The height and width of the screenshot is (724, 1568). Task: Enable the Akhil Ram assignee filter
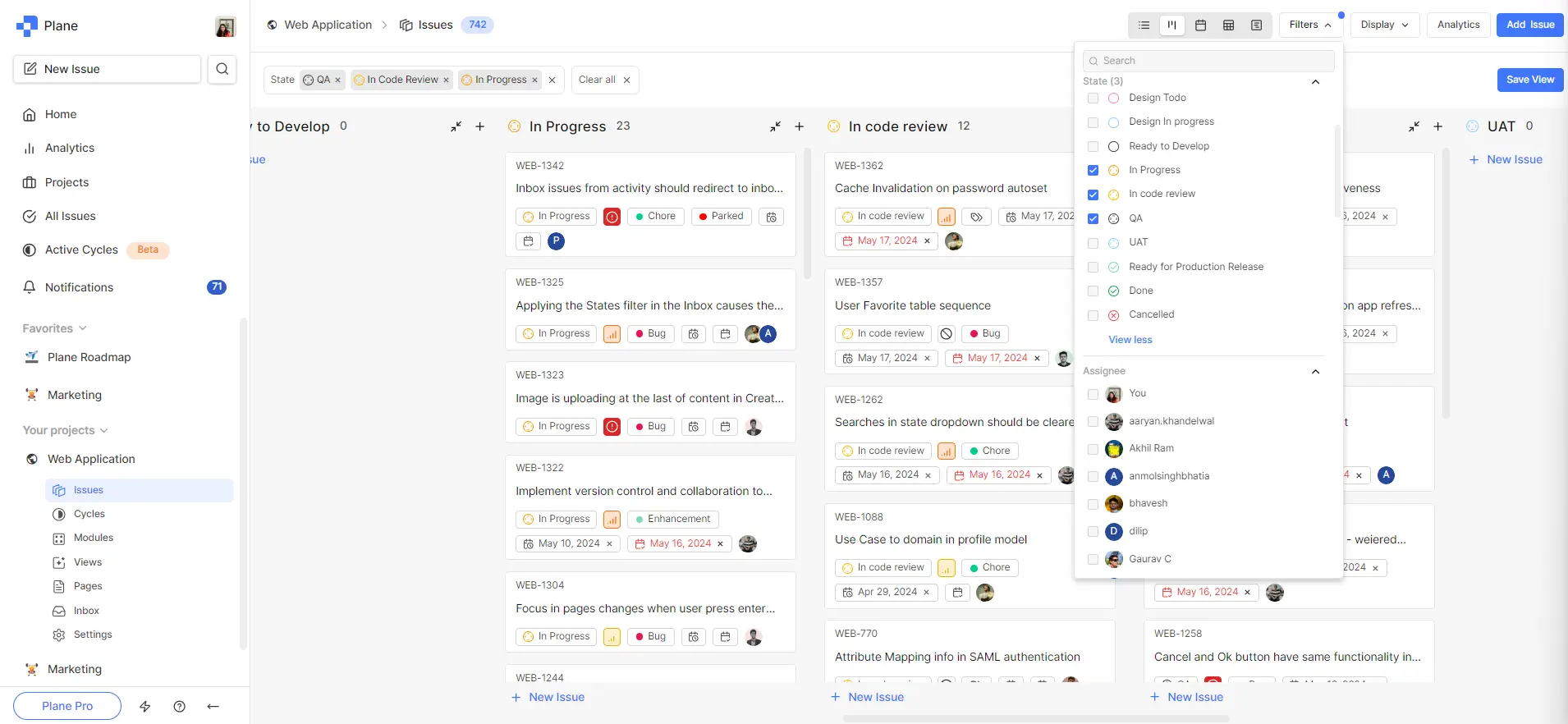coord(1093,449)
